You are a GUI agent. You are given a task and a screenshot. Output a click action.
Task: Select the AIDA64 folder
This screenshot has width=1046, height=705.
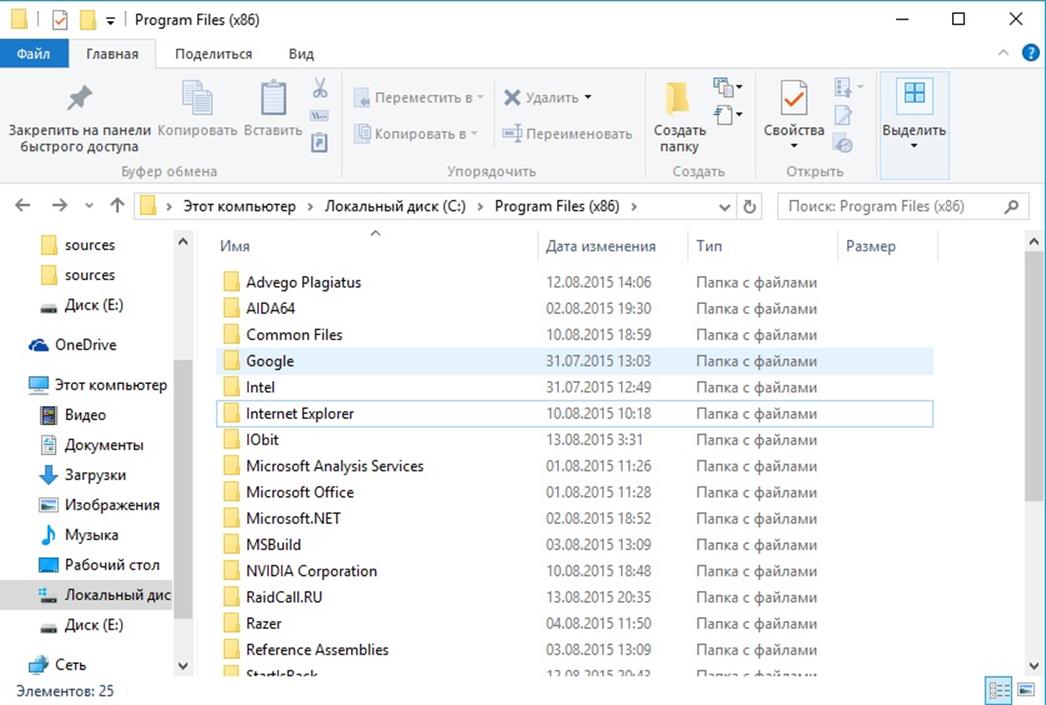point(574,308)
